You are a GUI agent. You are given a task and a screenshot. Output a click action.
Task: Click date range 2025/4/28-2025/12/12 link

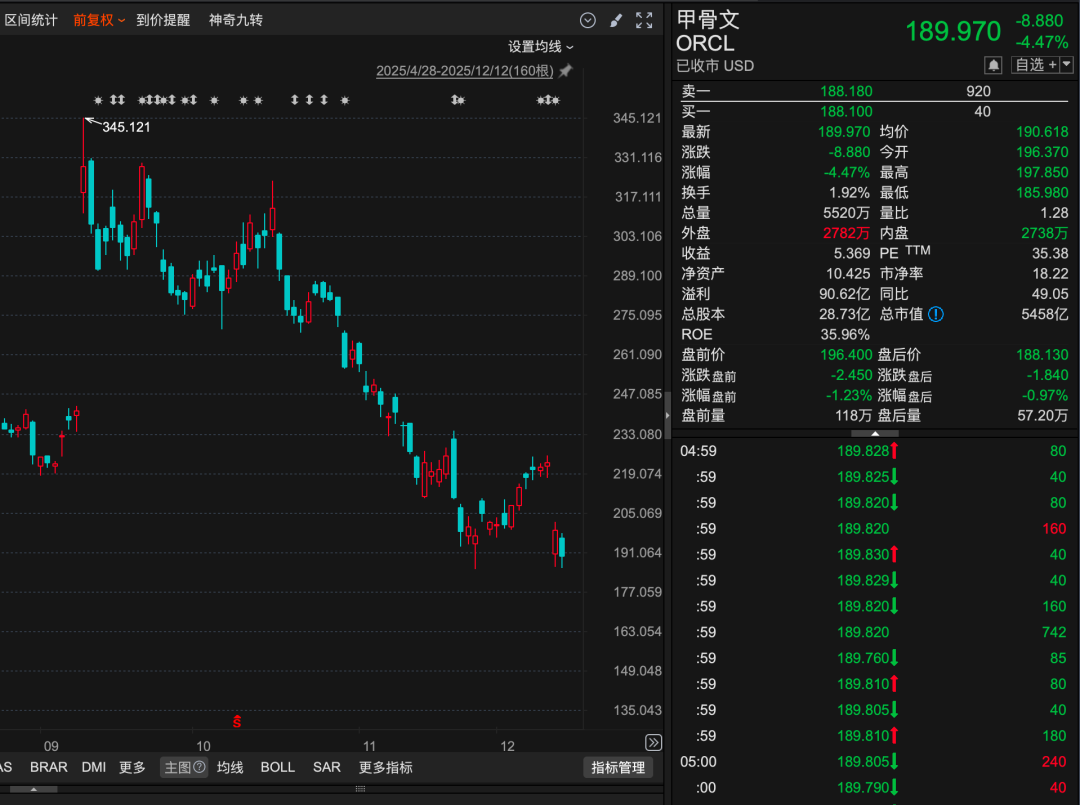point(465,71)
